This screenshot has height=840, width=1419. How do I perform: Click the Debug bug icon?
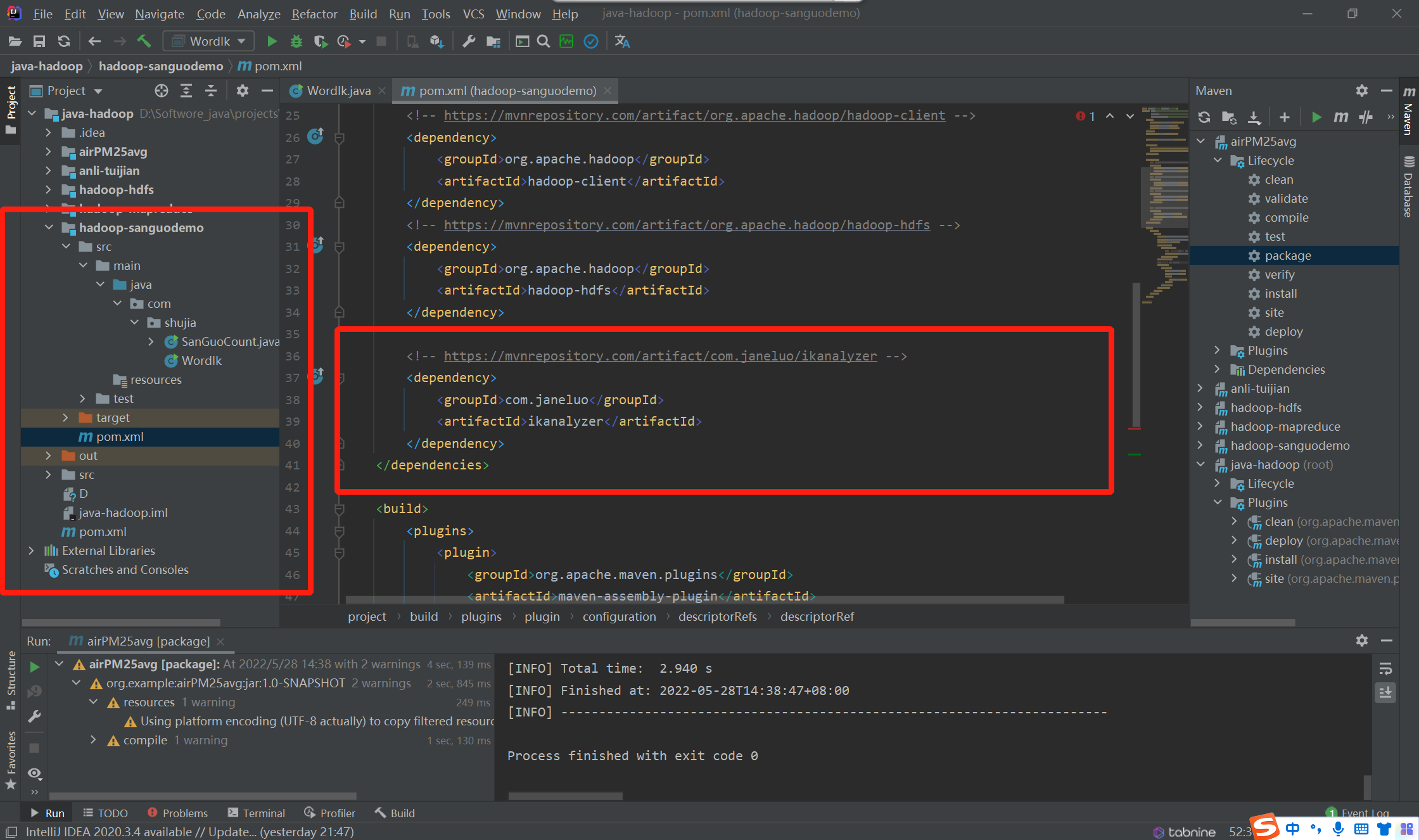pyautogui.click(x=296, y=42)
